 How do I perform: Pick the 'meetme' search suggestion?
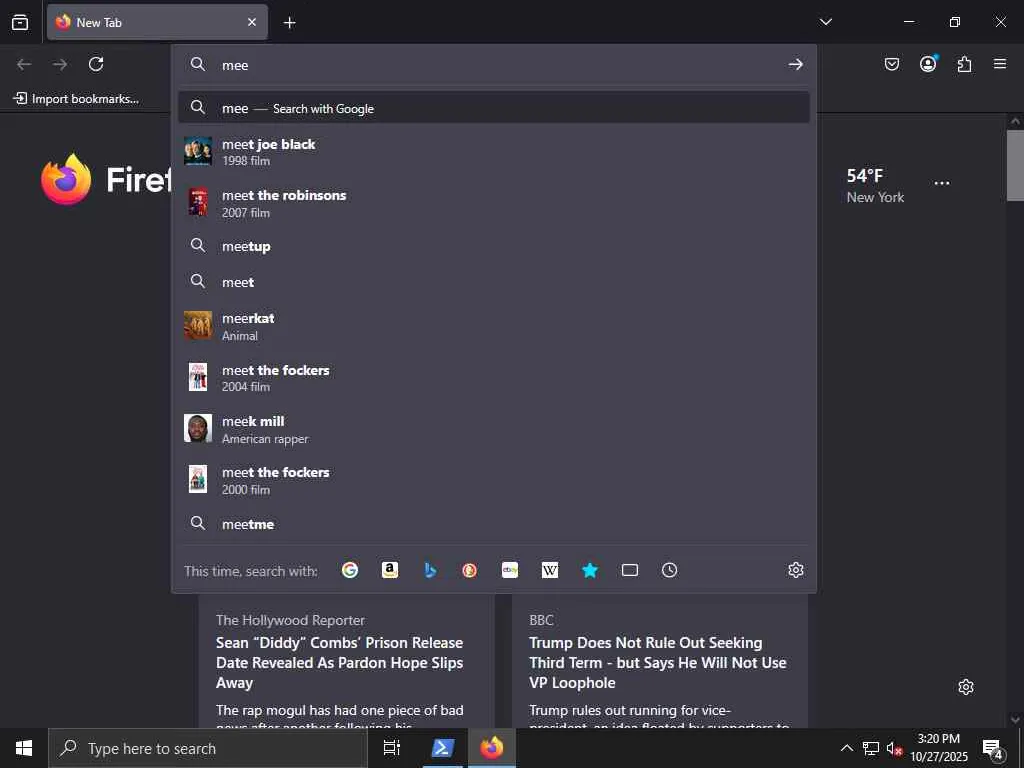[x=494, y=524]
